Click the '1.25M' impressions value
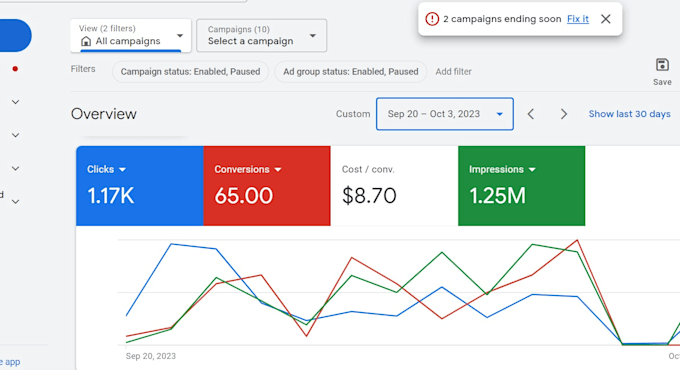 (x=497, y=196)
